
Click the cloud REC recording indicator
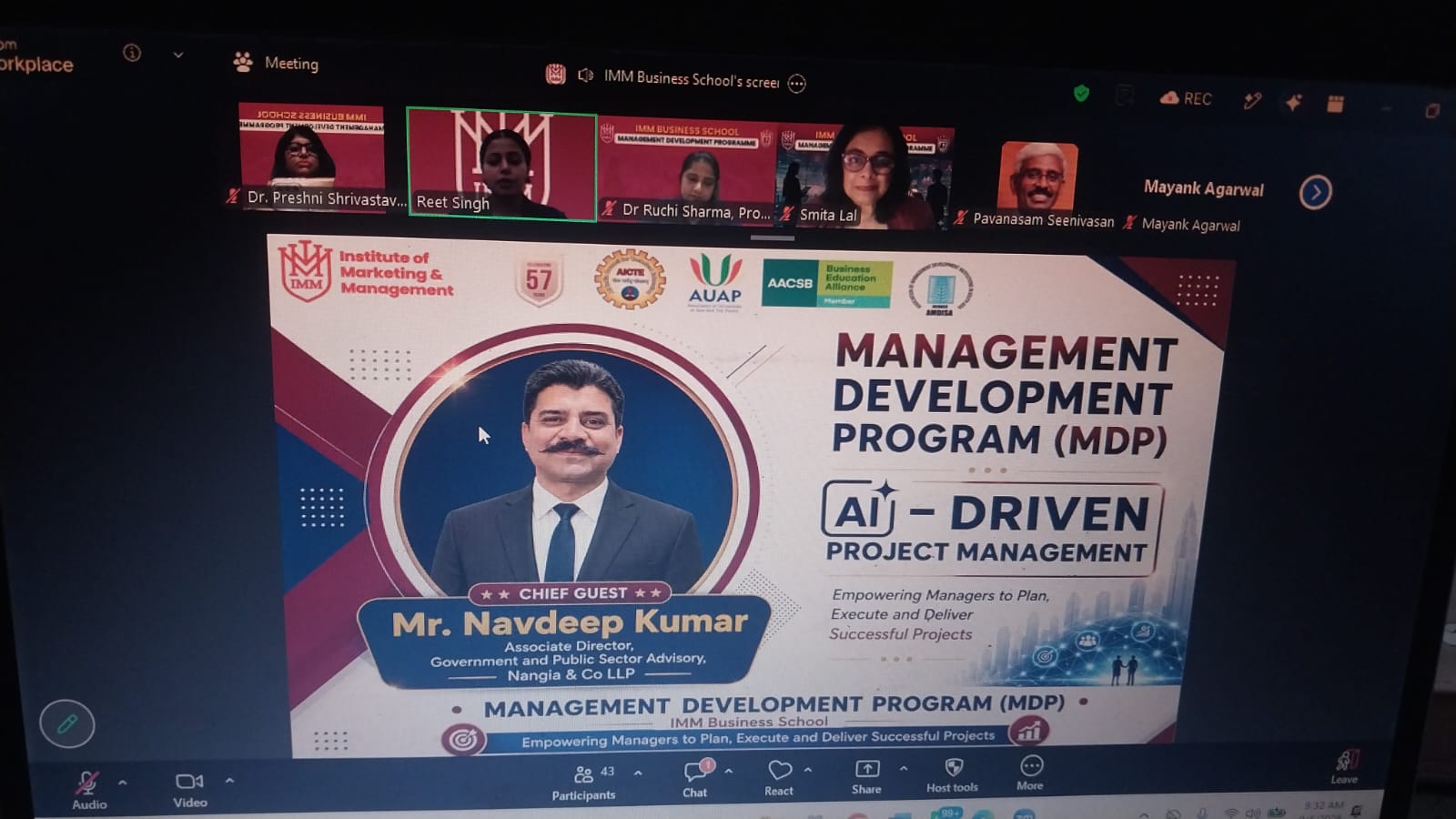coord(1186,98)
